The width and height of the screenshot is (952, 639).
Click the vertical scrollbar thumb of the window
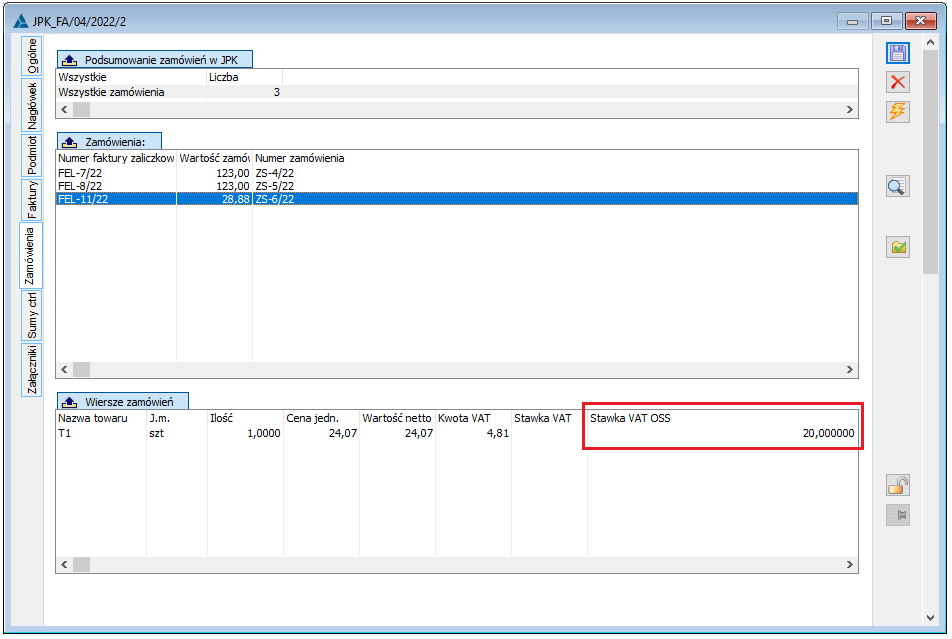[x=930, y=162]
